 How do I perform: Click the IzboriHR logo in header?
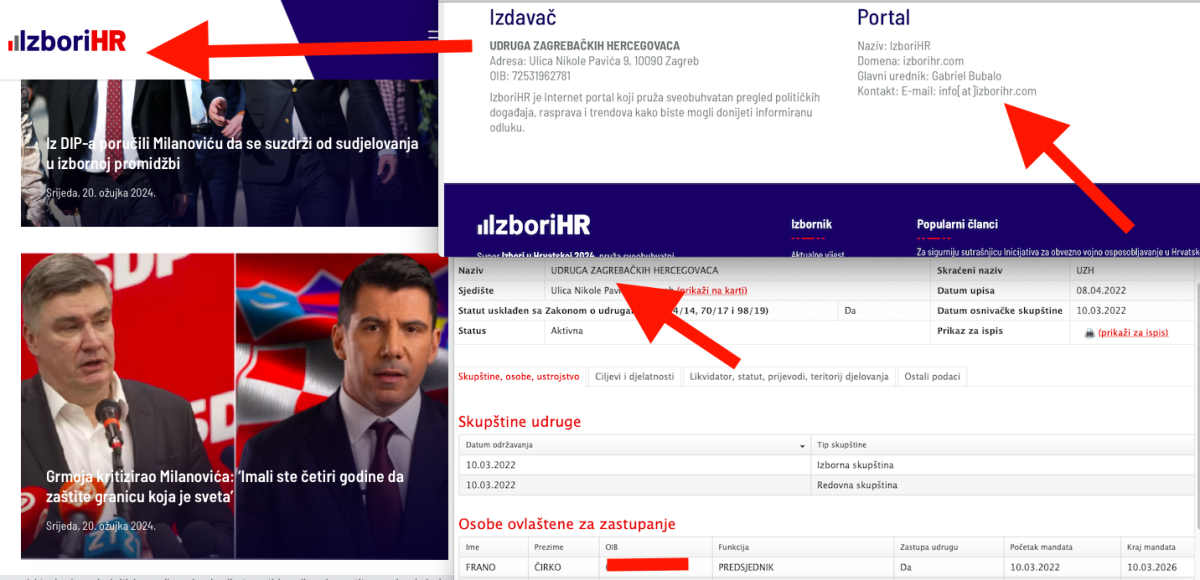point(66,42)
